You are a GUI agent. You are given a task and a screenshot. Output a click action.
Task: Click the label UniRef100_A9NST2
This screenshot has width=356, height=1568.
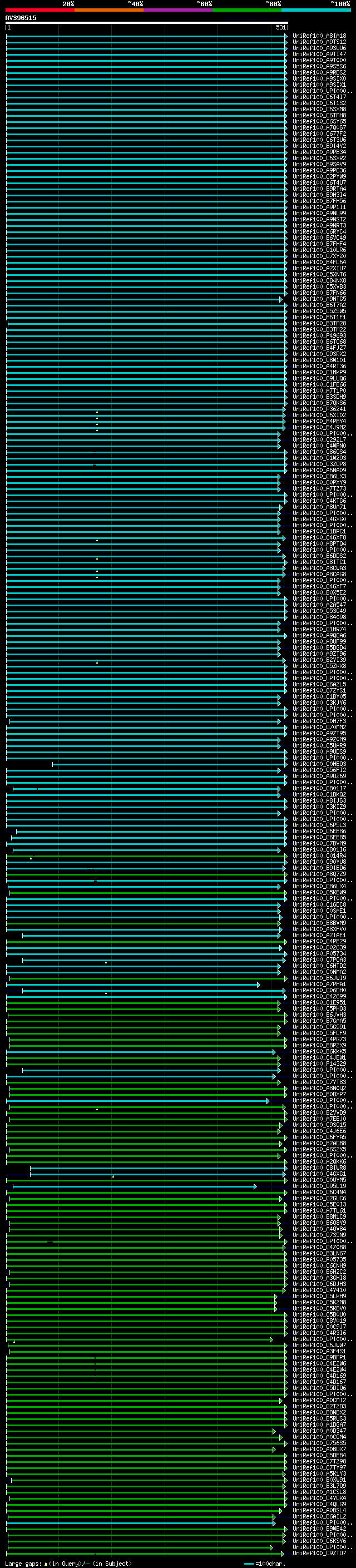319,219
